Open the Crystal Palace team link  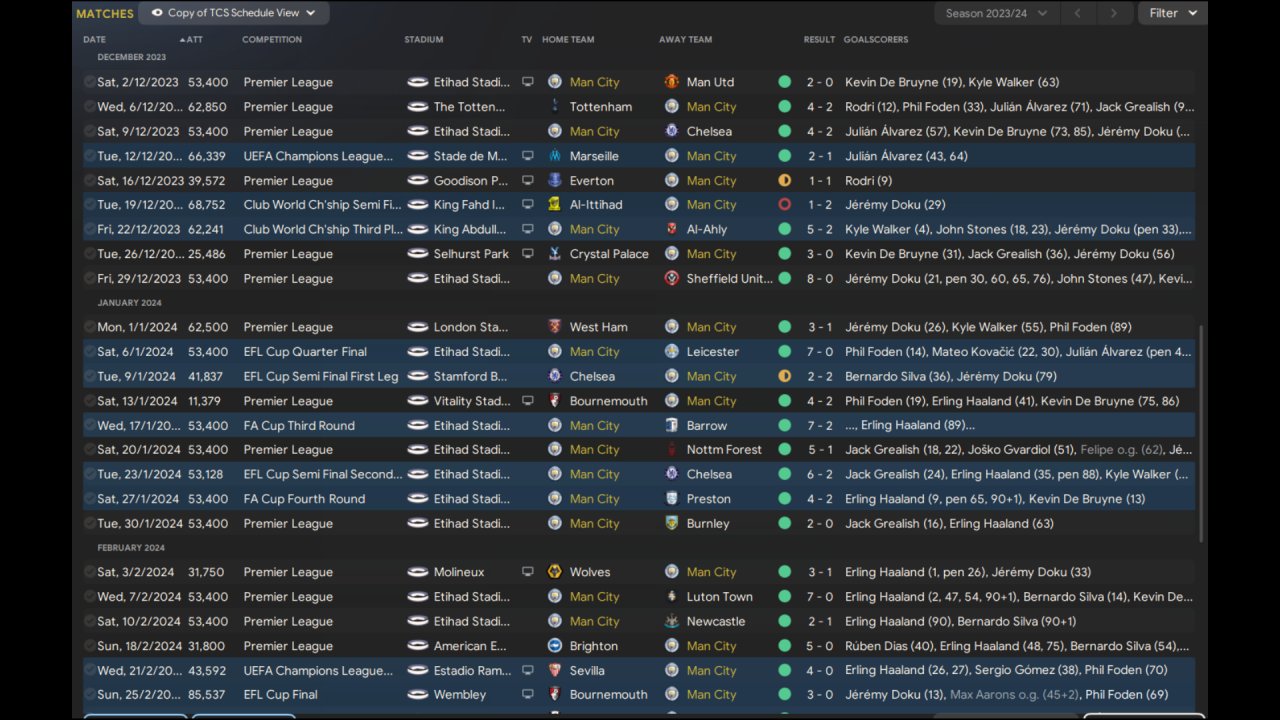(609, 254)
